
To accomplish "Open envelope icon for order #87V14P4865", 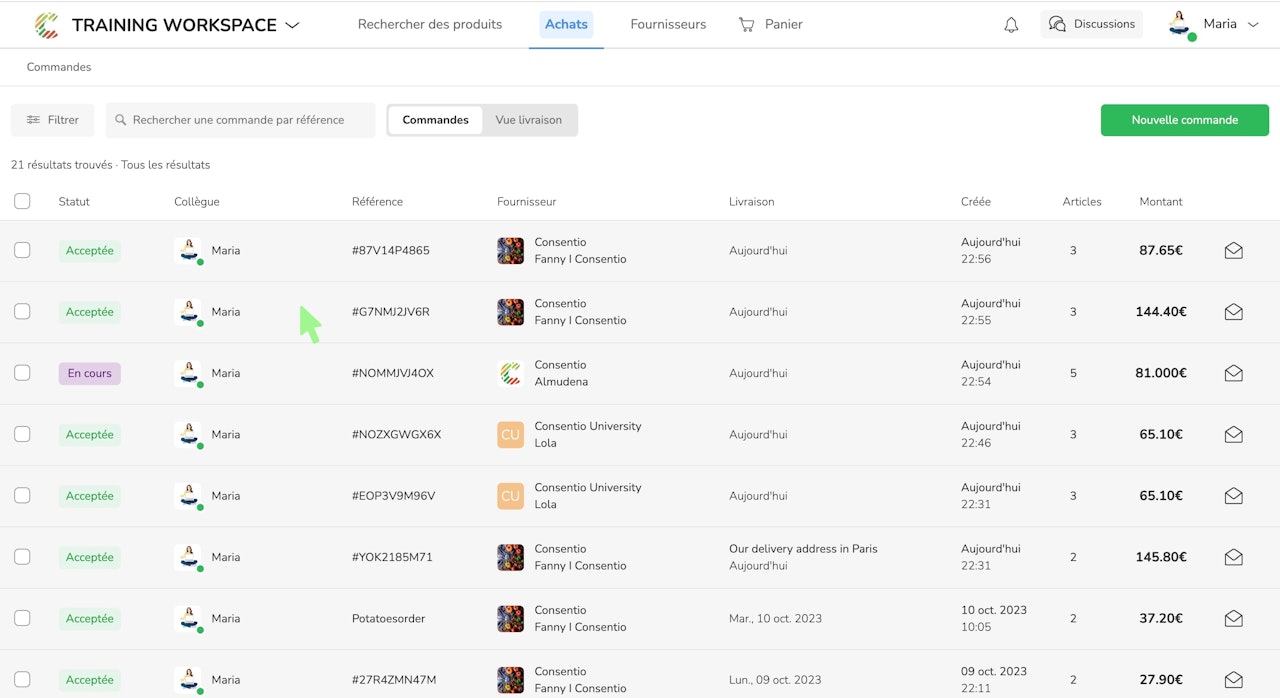I will click(1233, 251).
